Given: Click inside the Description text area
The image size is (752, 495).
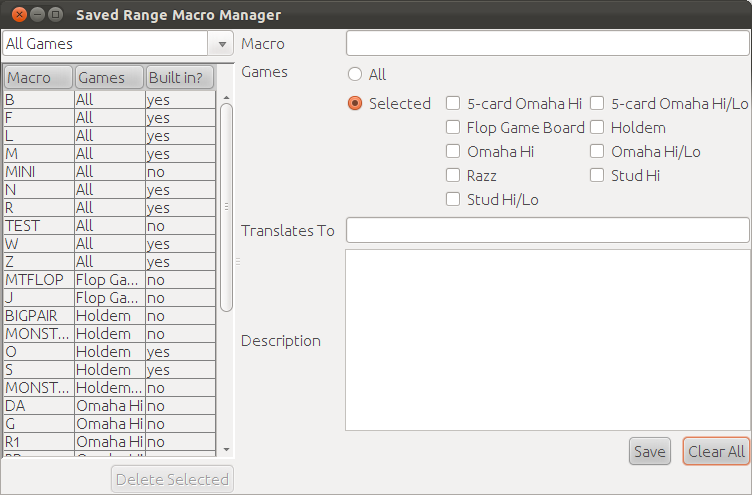Looking at the screenshot, I should (548, 340).
